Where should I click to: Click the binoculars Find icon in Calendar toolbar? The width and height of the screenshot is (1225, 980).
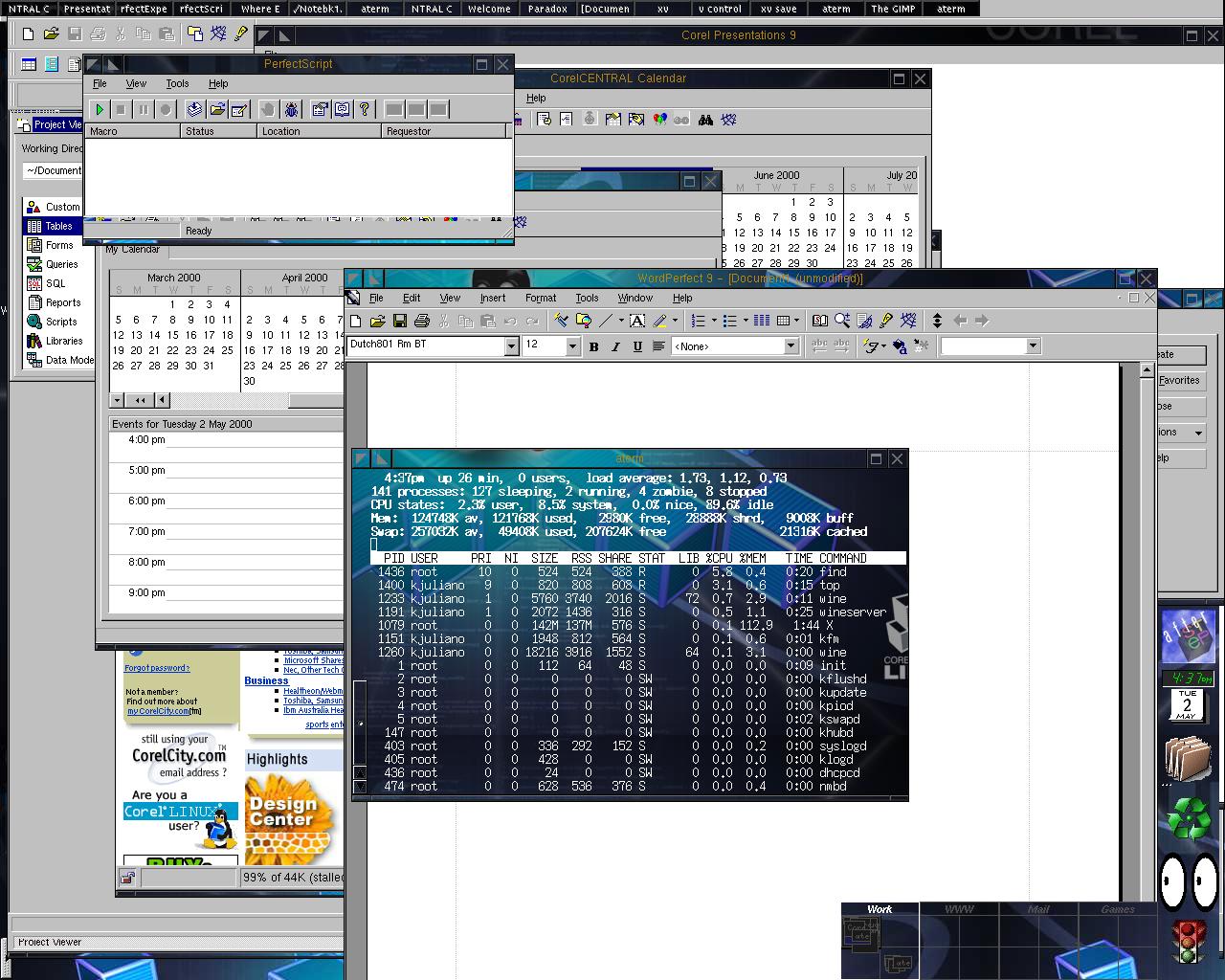click(705, 120)
